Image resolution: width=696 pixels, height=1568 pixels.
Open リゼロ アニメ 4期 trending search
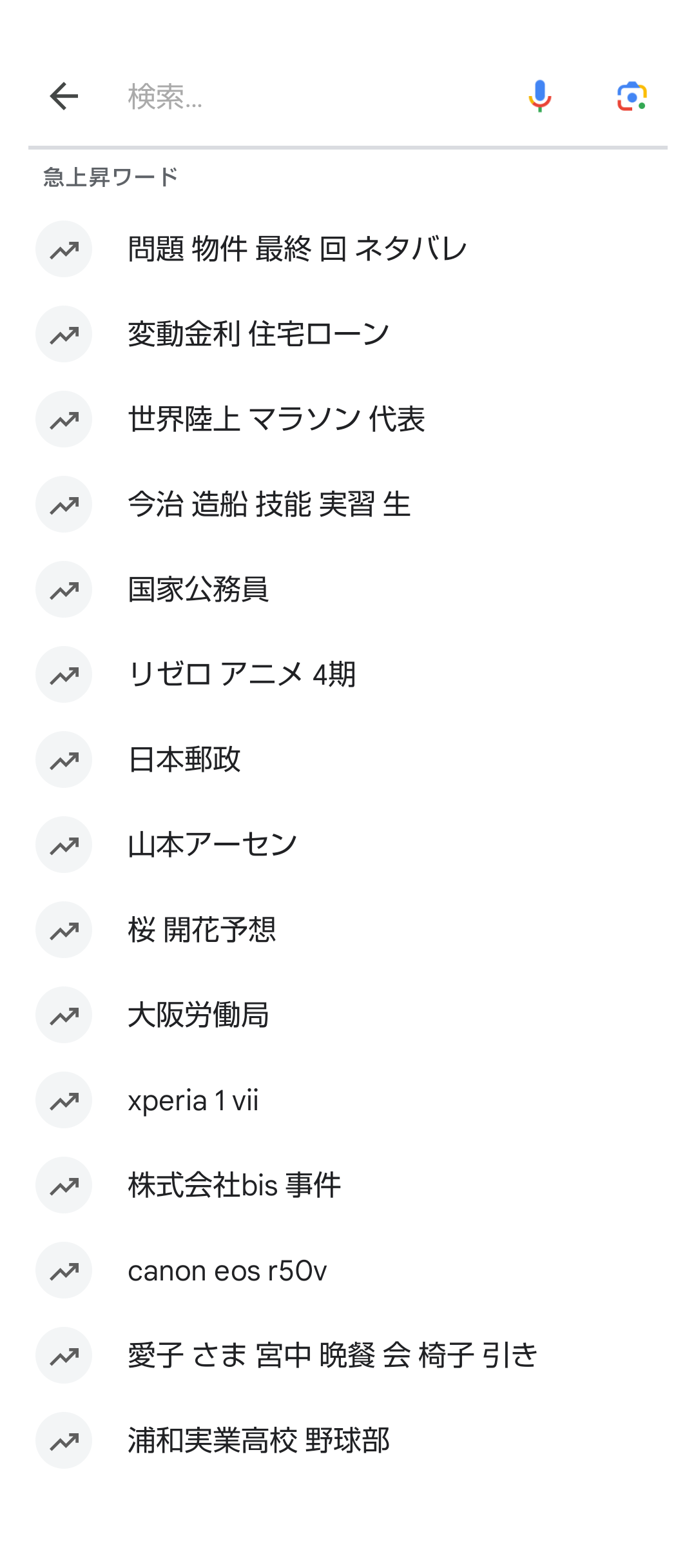coord(348,674)
